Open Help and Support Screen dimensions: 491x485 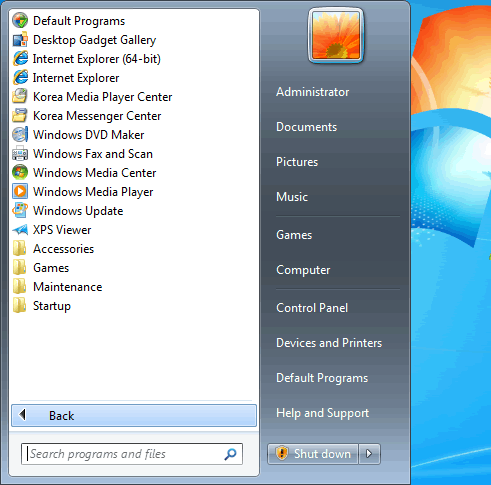tap(322, 413)
